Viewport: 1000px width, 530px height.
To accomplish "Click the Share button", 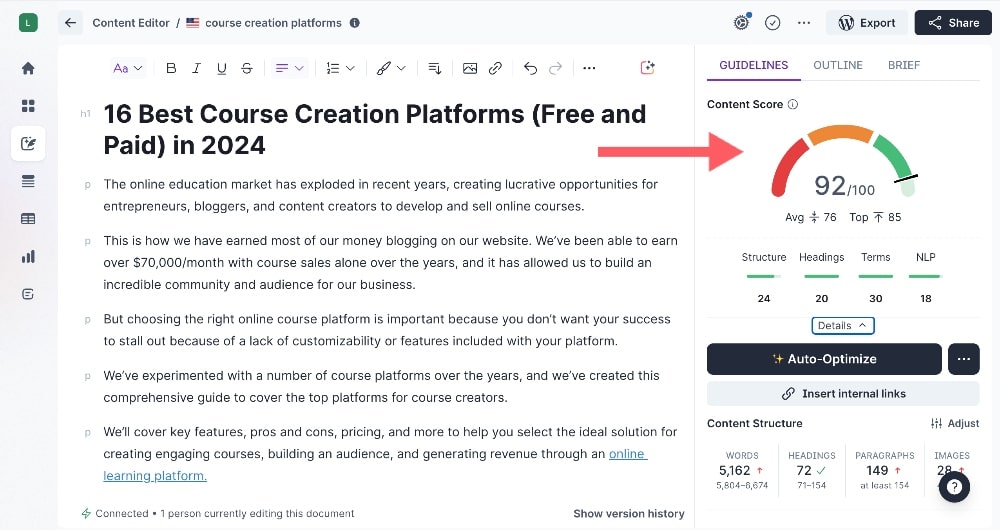I will (953, 23).
